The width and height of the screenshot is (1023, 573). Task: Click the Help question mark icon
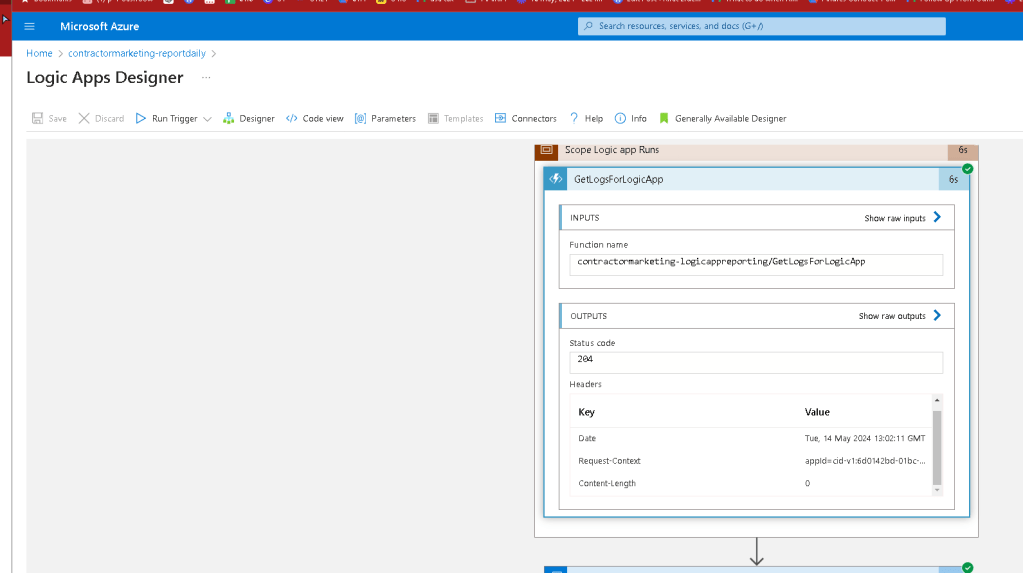(574, 117)
